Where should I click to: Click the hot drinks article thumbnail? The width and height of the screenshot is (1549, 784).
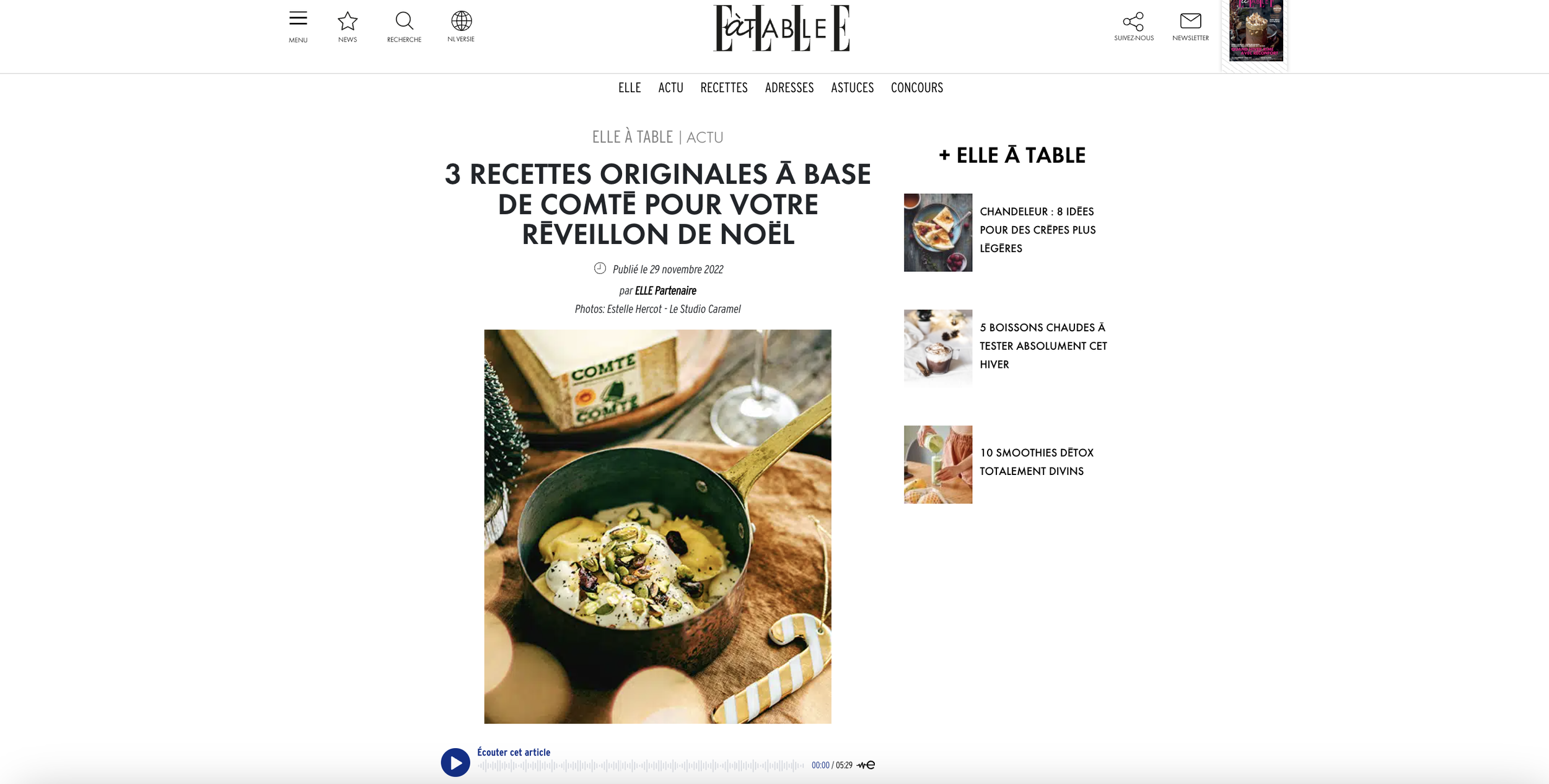pos(938,349)
